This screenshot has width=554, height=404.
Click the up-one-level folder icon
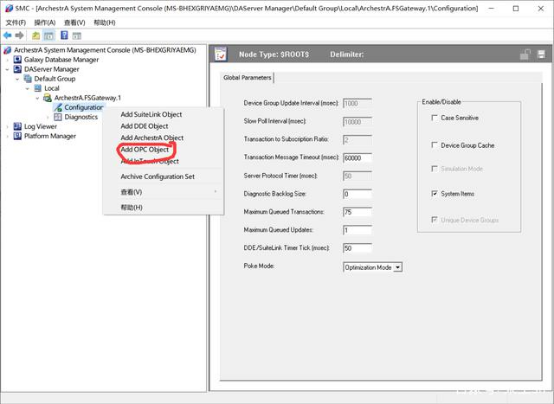point(36,35)
